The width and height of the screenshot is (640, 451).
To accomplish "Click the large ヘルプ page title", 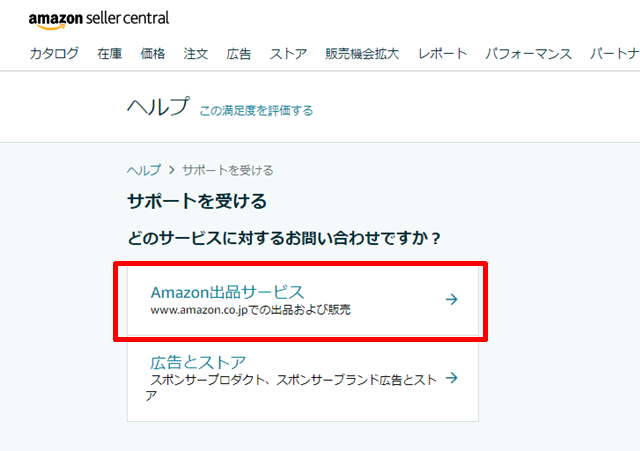I will 158,107.
